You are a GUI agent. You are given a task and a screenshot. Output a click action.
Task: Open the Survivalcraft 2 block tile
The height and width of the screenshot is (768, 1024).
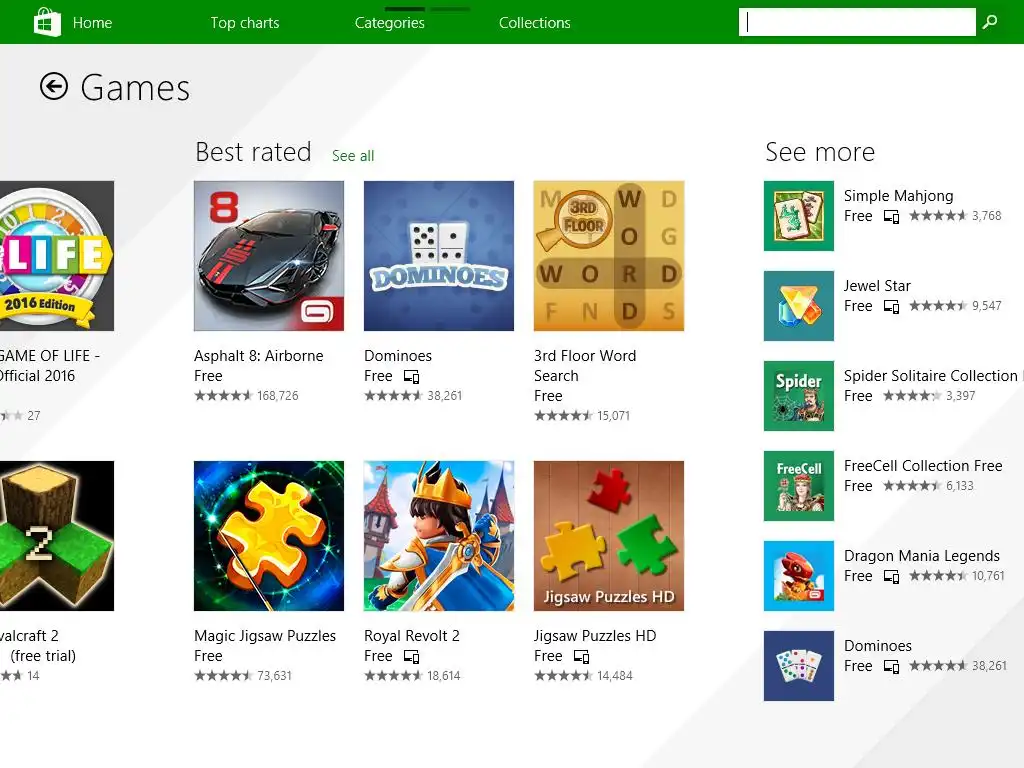[x=57, y=536]
